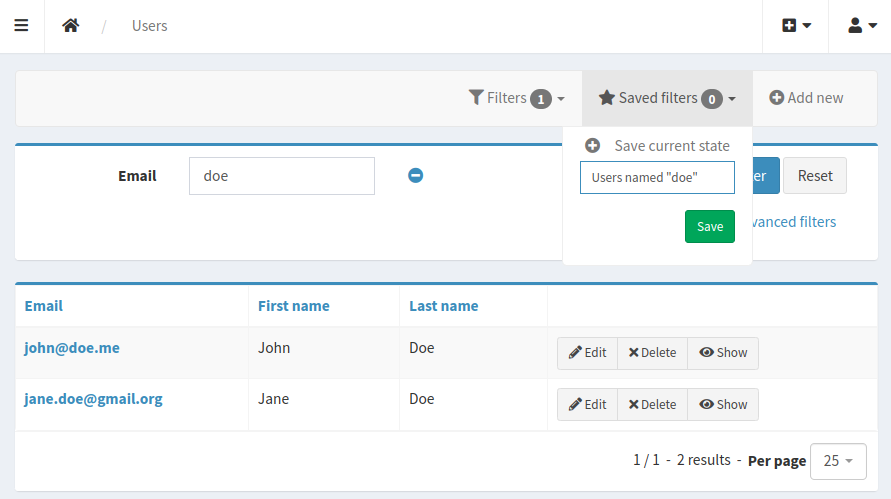Expand the Filters dropdown
The width and height of the screenshot is (891, 499).
pos(516,98)
